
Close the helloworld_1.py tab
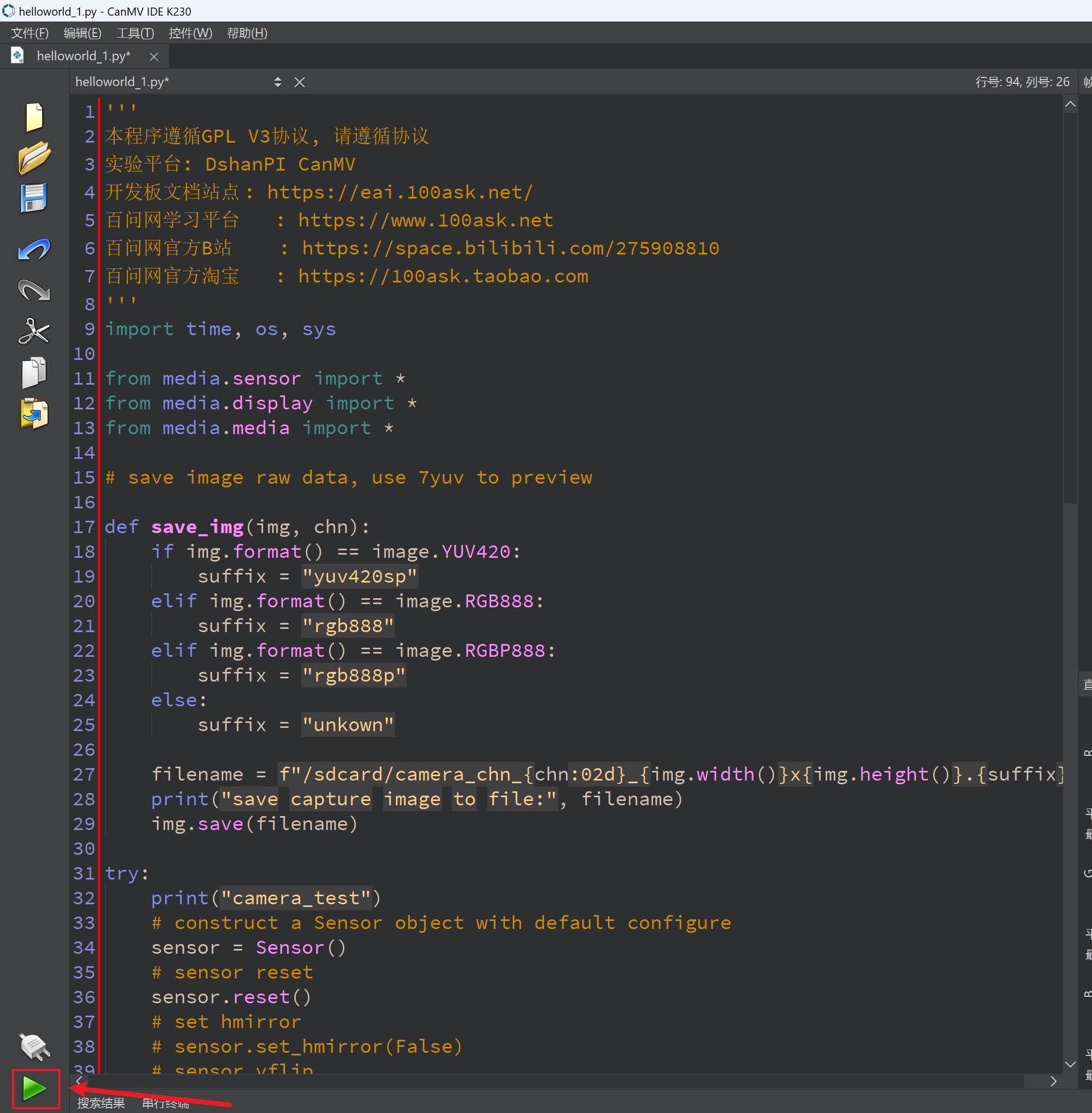click(154, 56)
